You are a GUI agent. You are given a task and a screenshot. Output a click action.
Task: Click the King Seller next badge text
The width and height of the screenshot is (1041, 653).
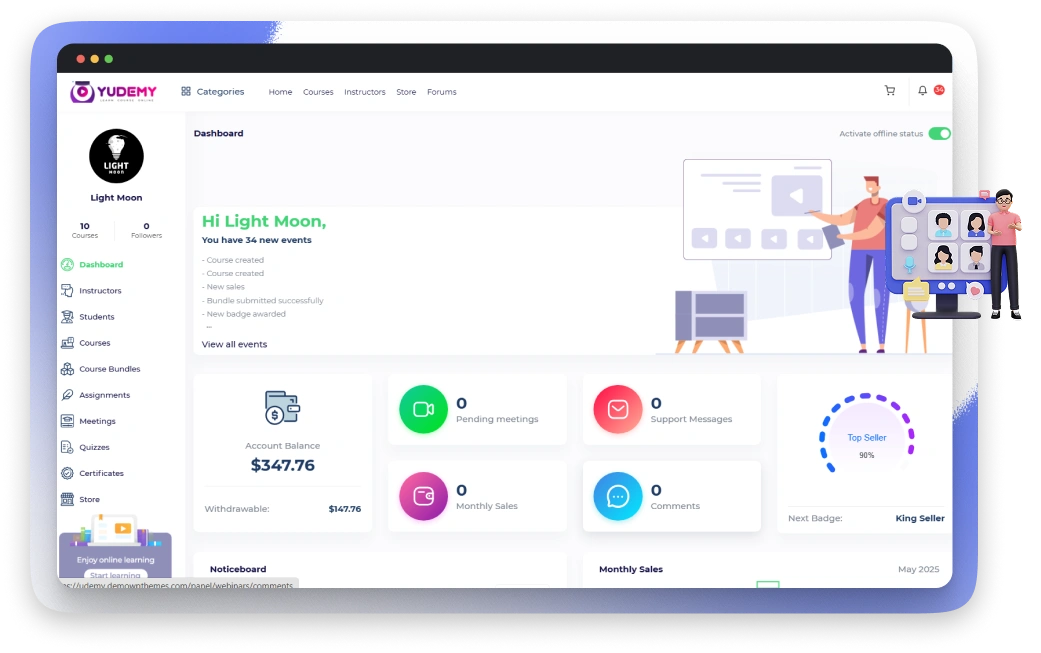click(x=920, y=518)
